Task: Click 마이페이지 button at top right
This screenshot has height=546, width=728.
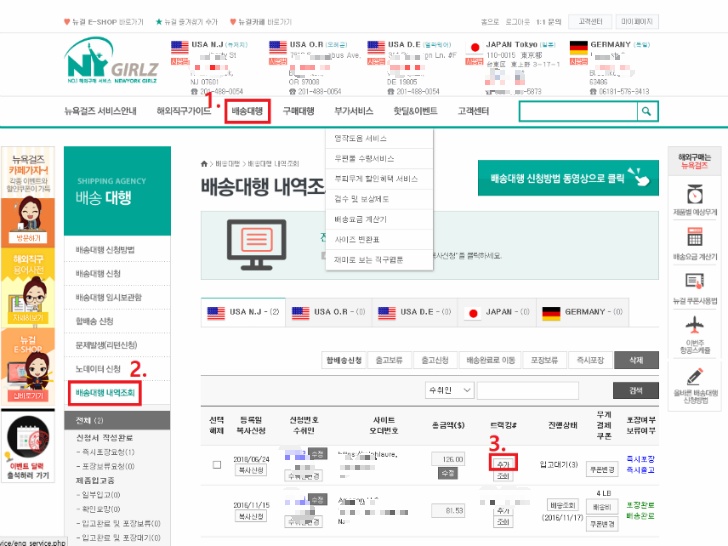Action: pos(637,22)
